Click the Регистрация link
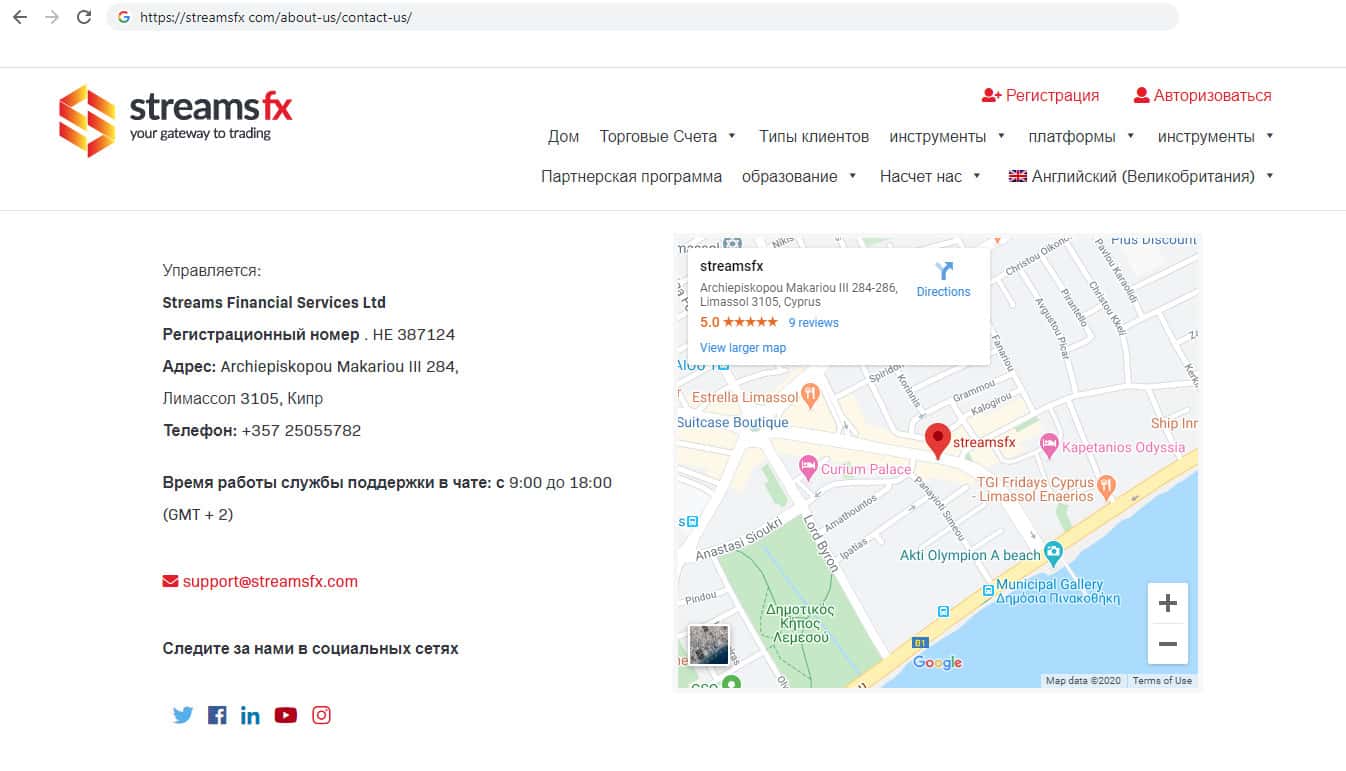This screenshot has height=771, width=1346. click(1040, 96)
